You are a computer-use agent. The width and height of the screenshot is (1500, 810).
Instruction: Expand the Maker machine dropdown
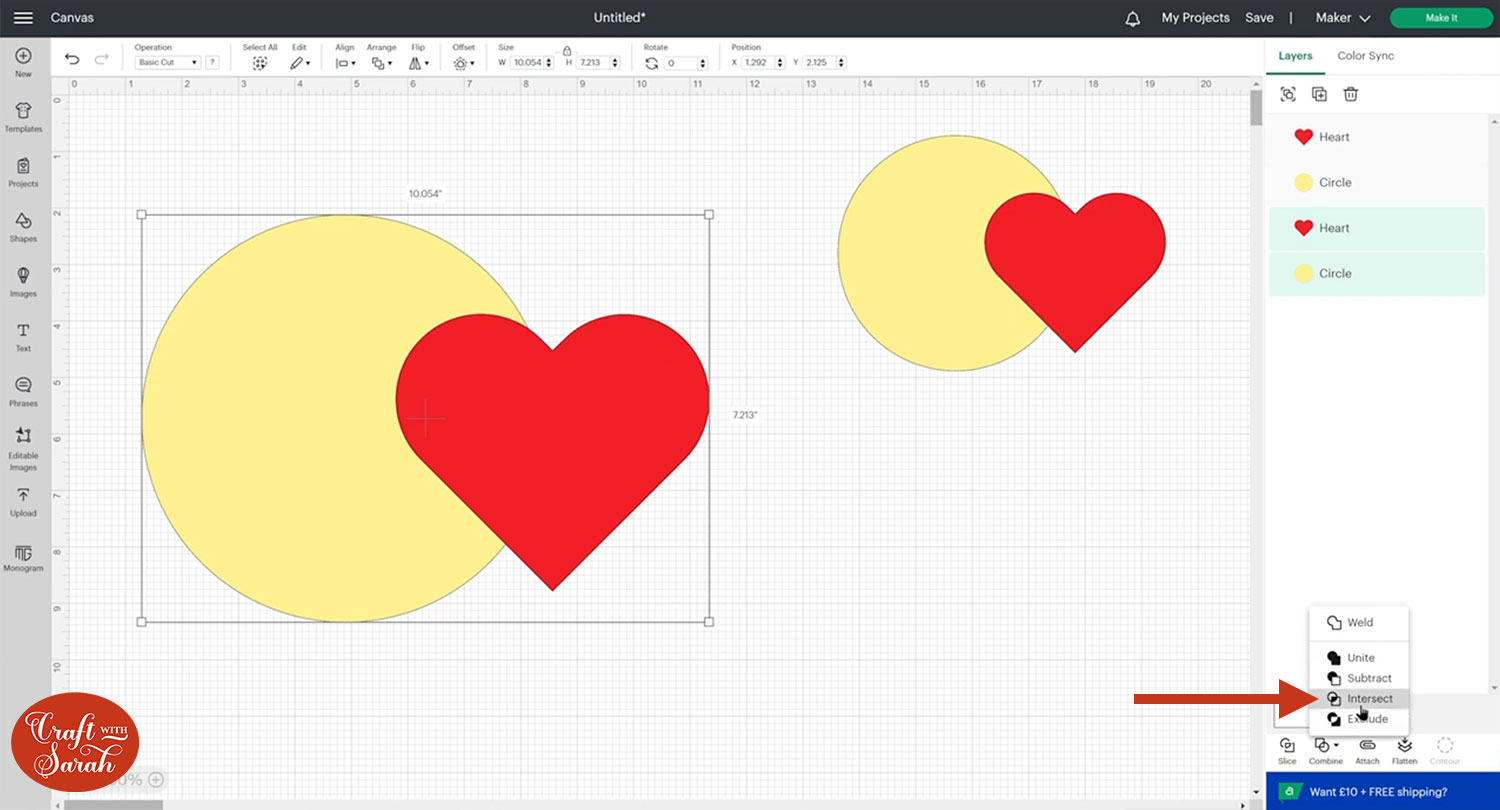[x=1342, y=18]
